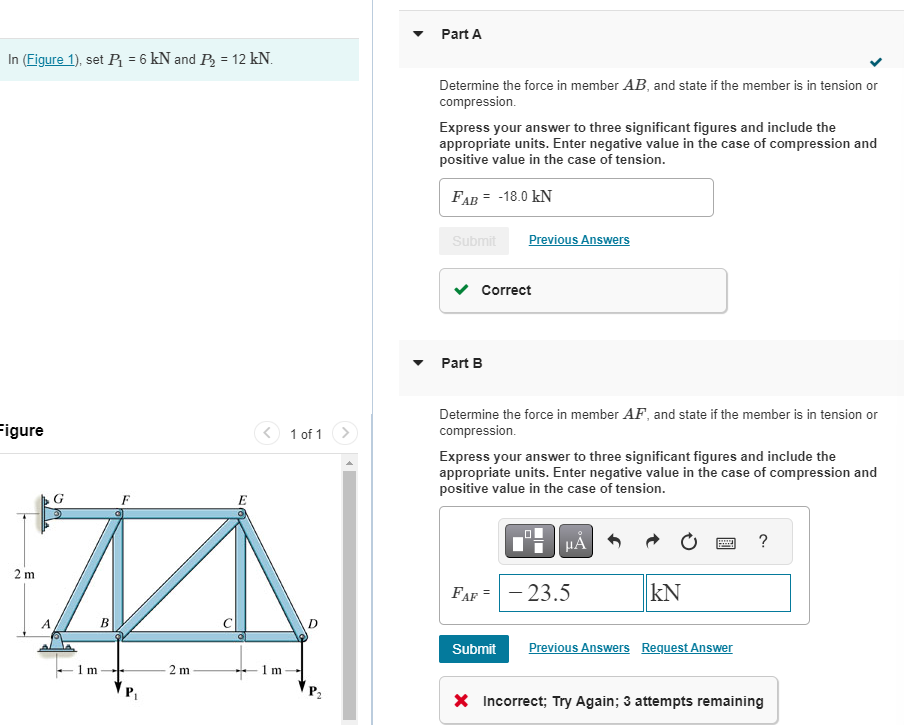Collapse the Part B section
Screen dimensions: 904x725
click(x=417, y=363)
